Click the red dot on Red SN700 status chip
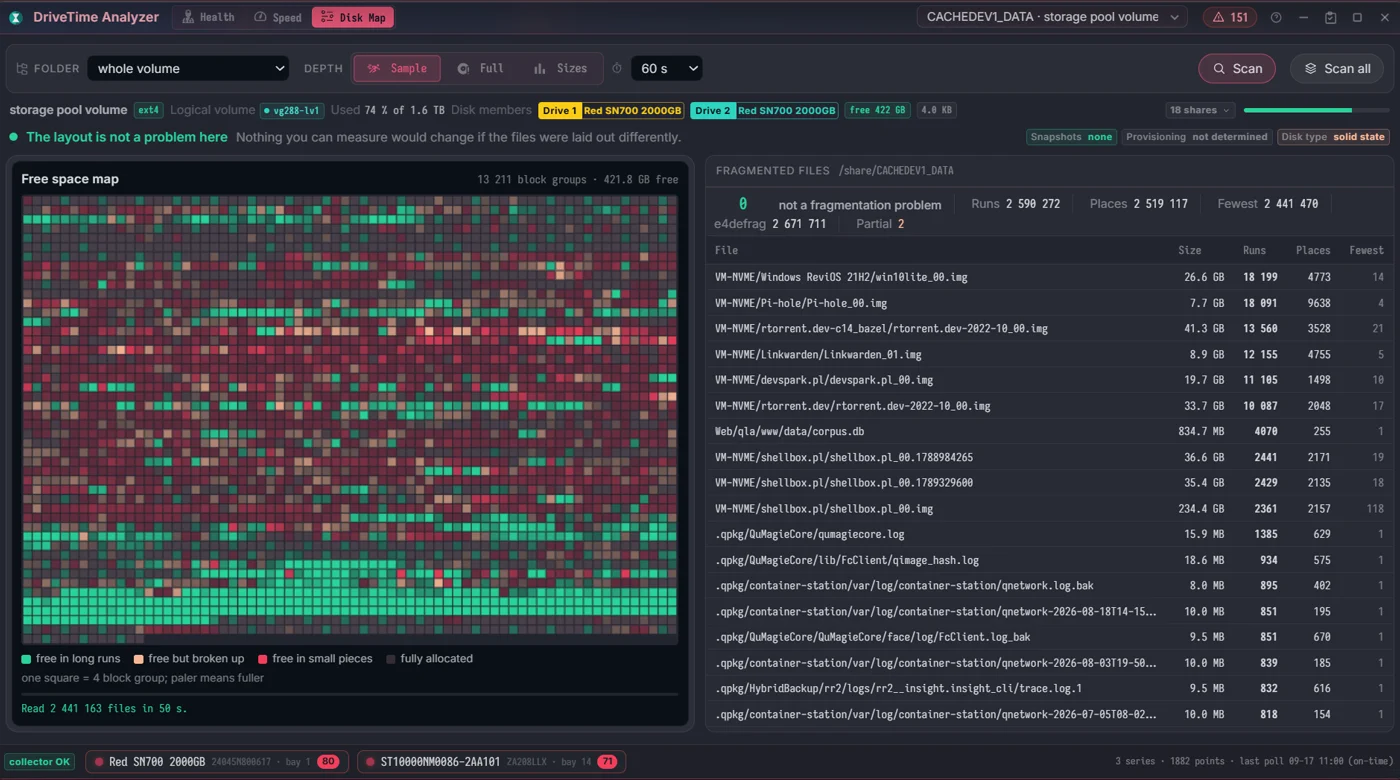Screen dimensions: 1400x780 point(99,762)
